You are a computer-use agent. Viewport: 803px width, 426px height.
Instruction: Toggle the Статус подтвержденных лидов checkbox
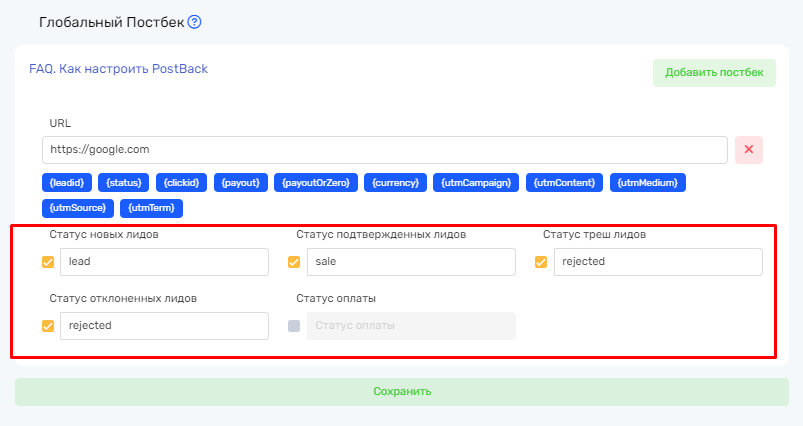click(294, 262)
